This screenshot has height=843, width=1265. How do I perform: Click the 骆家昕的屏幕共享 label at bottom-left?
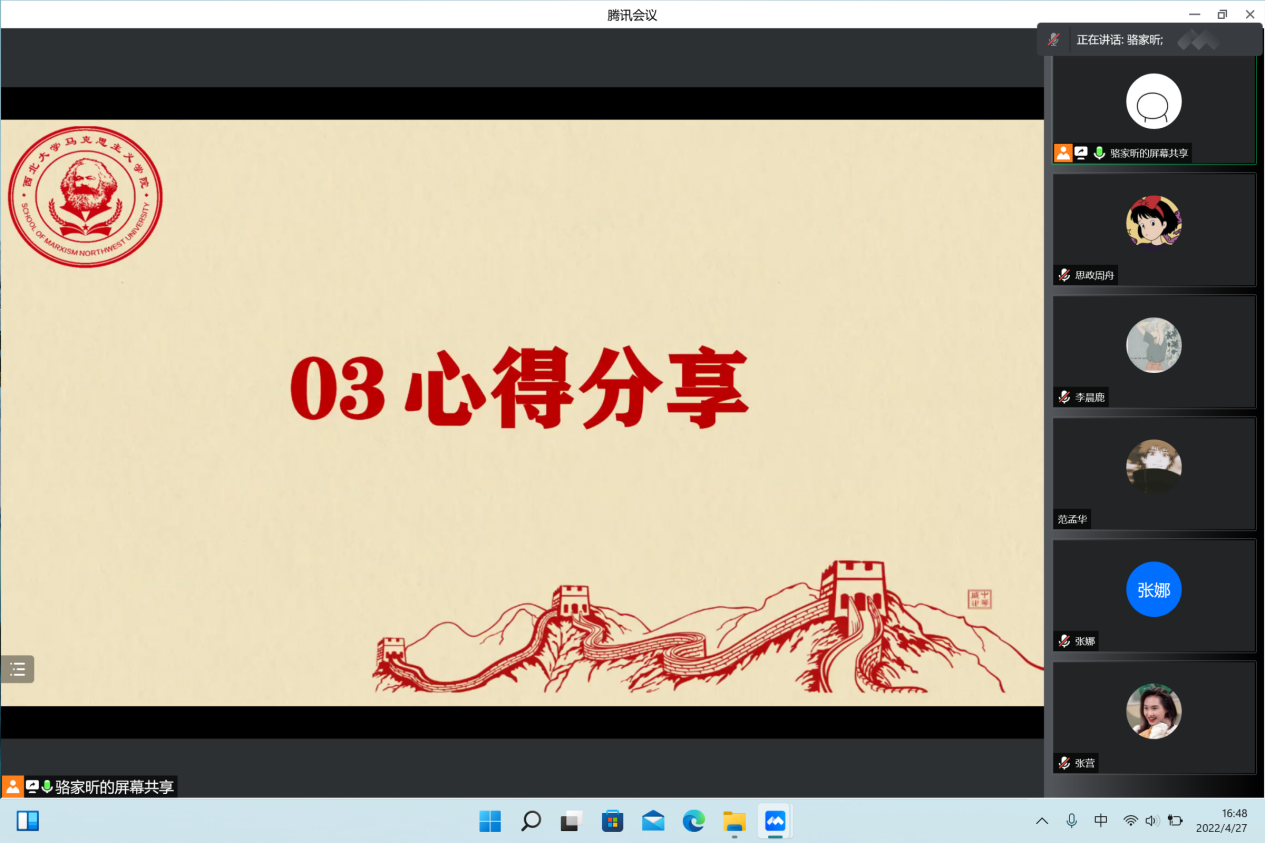point(114,787)
